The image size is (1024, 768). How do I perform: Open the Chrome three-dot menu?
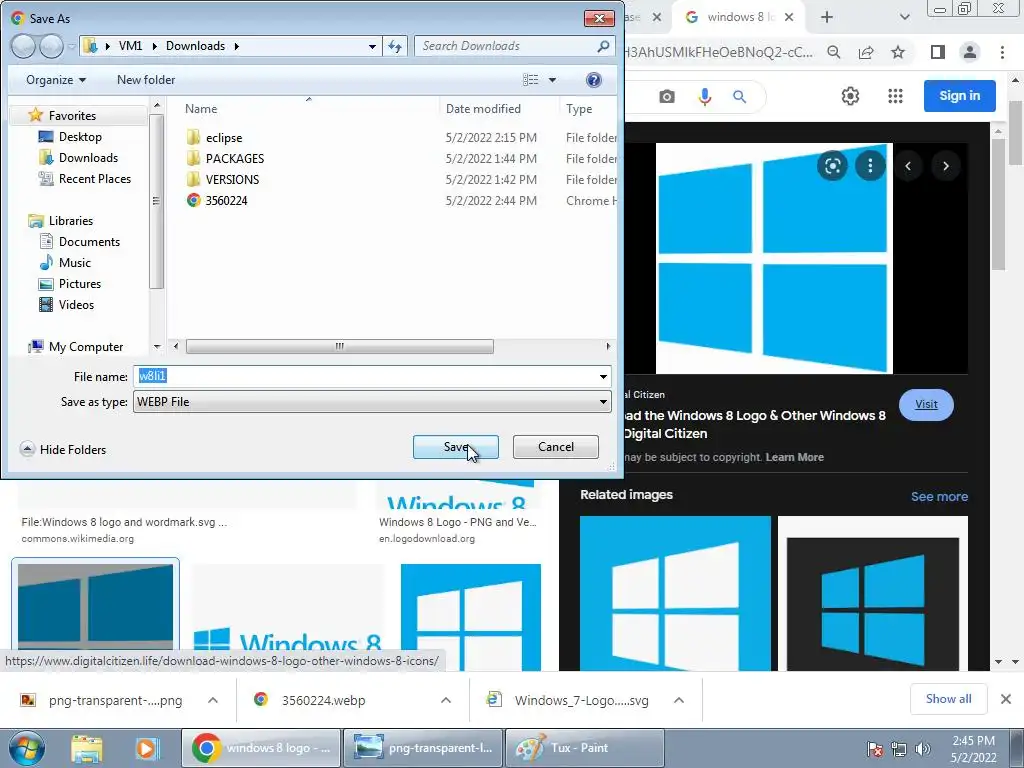pos(1002,52)
